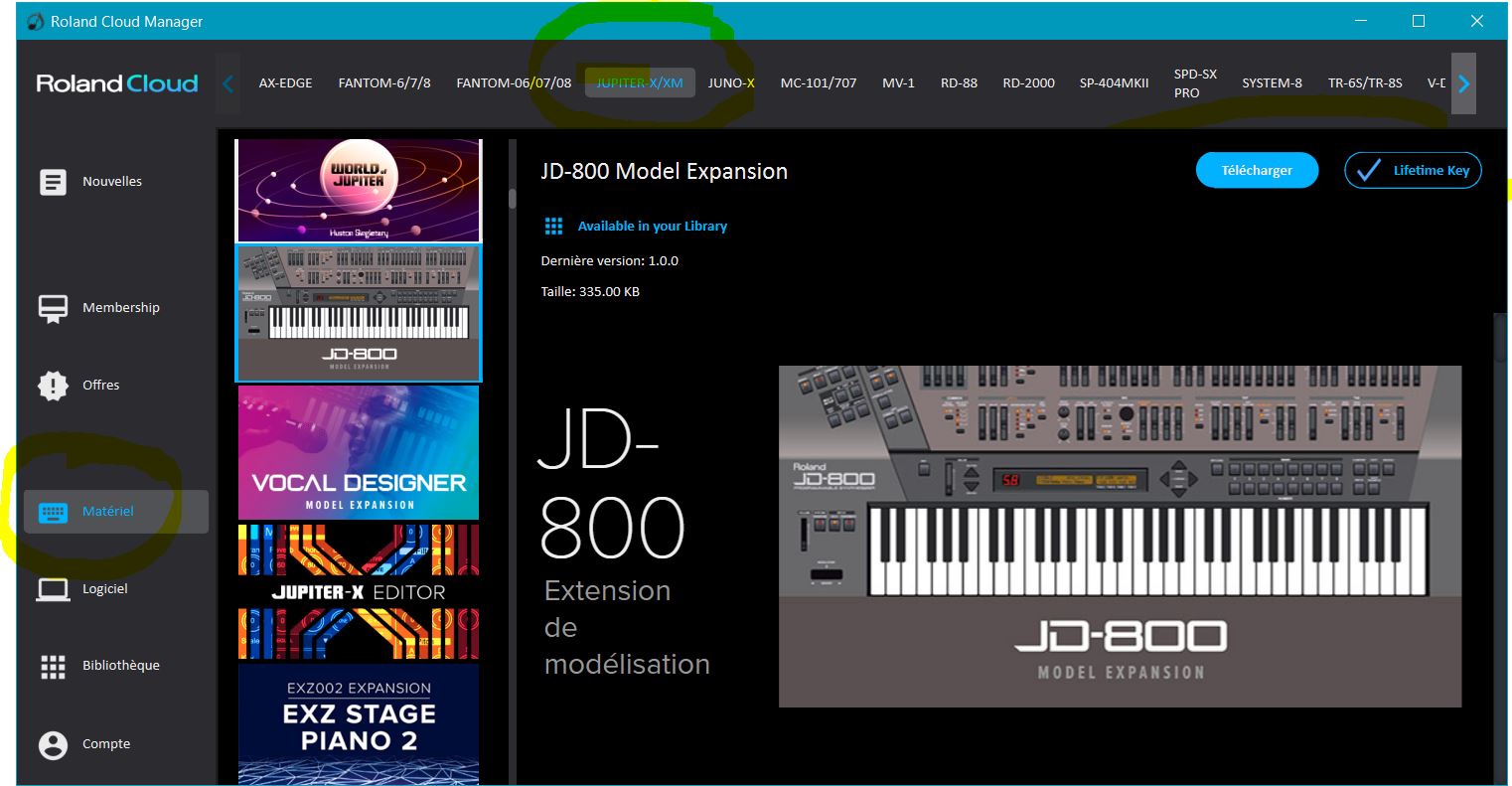Click the Télécharger download button
This screenshot has width=1512, height=786.
tap(1257, 170)
